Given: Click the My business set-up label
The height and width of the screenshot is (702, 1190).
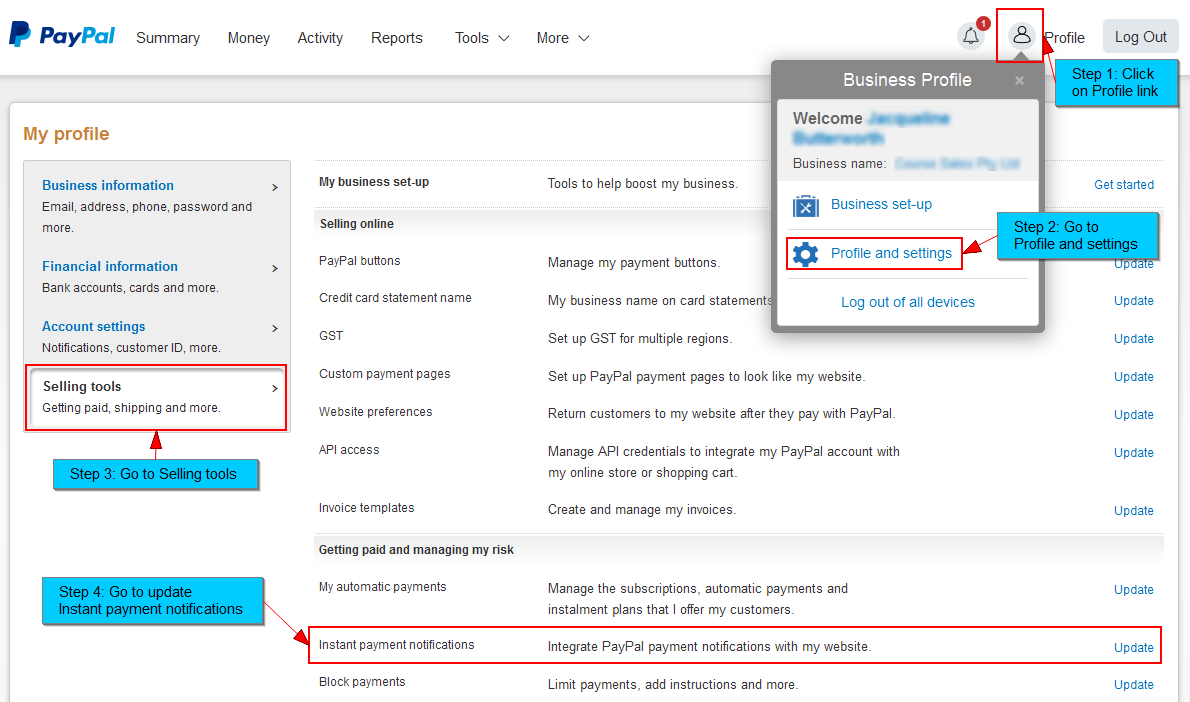Looking at the screenshot, I should [x=374, y=182].
